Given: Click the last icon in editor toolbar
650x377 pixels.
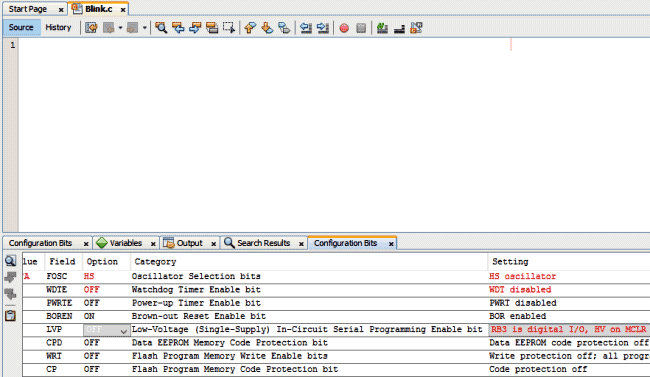Looking at the screenshot, I should point(416,28).
